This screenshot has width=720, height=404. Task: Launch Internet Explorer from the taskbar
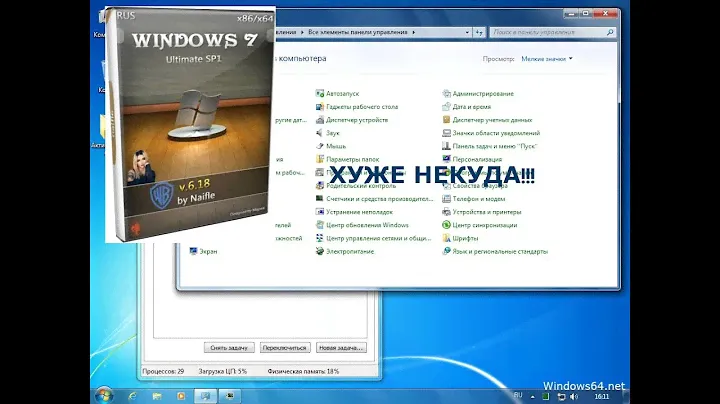[x=133, y=393]
